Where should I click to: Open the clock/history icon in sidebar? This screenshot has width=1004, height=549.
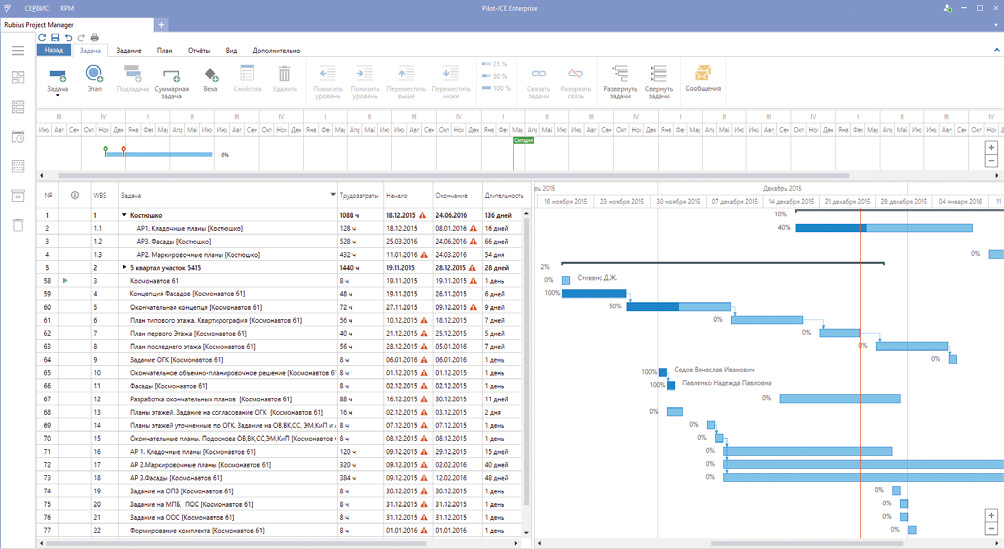pos(18,137)
